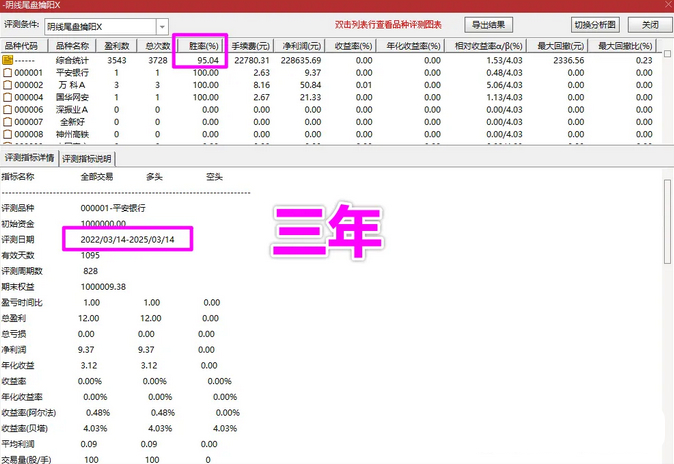The height and width of the screenshot is (464, 674).
Task: Sort by the 相对收益率α/β(%) column header
Action: (x=486, y=46)
